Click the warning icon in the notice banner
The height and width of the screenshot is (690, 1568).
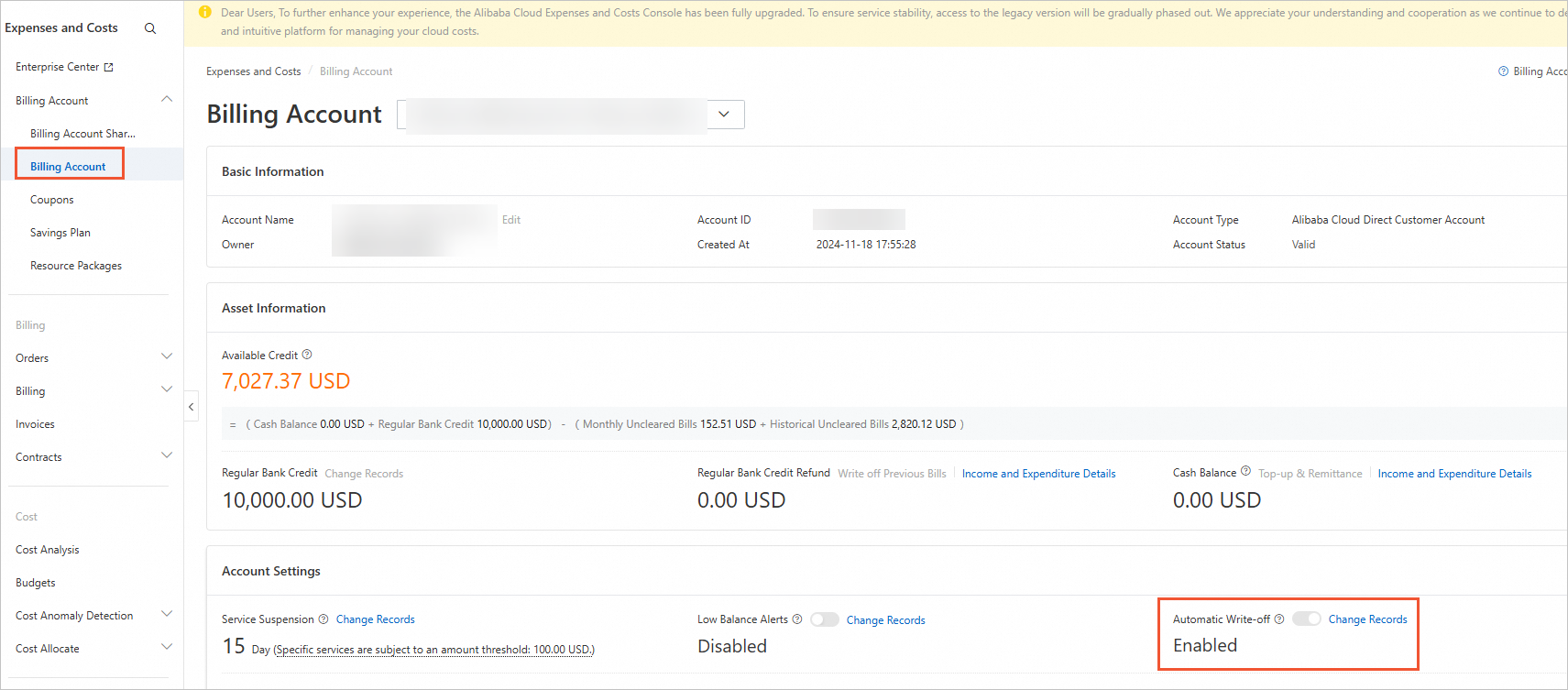205,12
